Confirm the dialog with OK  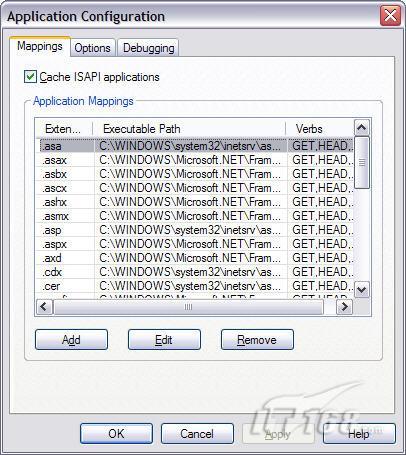click(116, 434)
